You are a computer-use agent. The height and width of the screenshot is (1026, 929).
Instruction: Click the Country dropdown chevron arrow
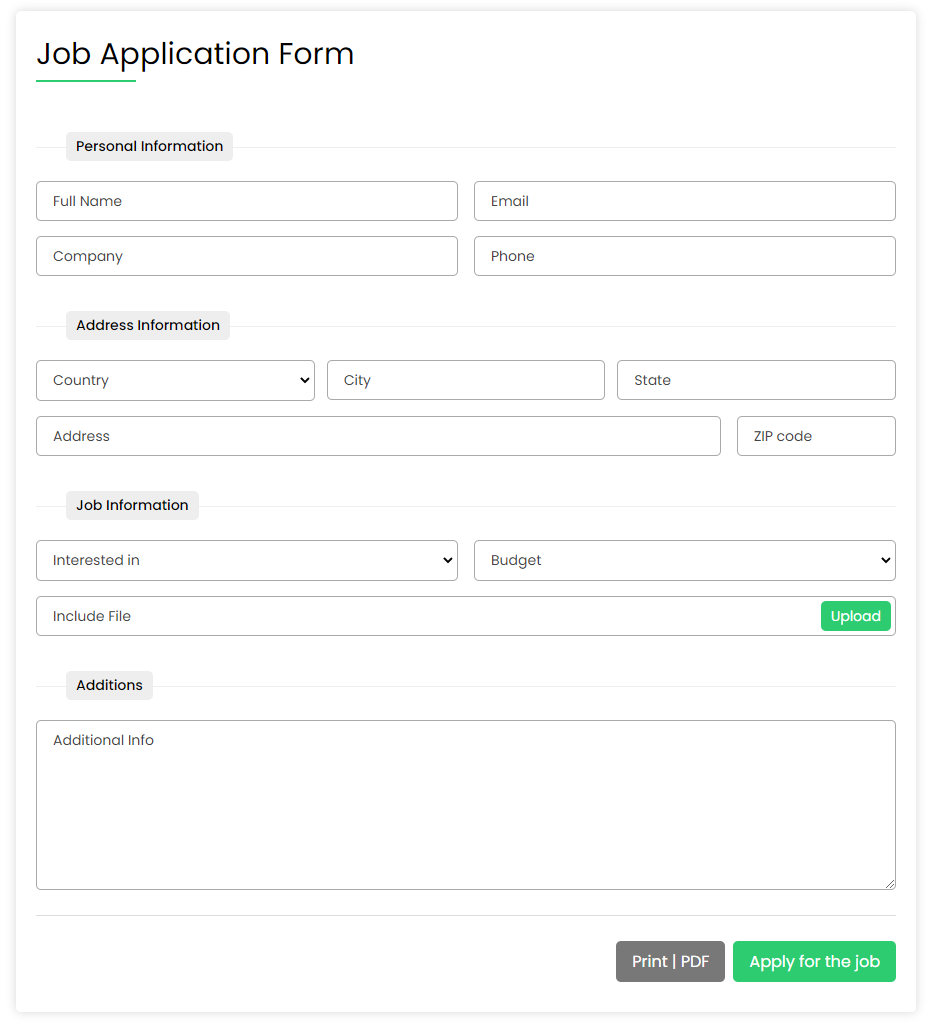303,380
